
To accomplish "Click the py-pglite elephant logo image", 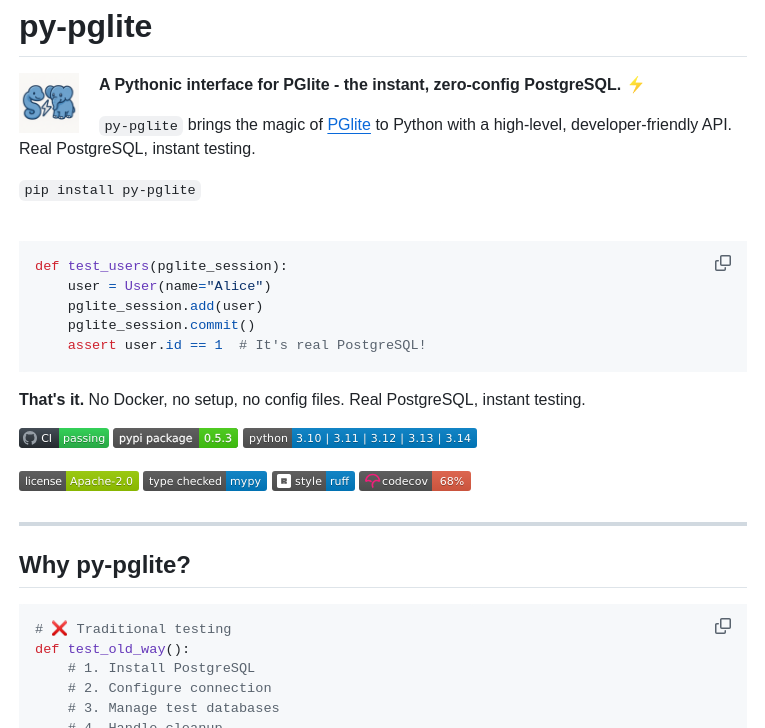I will click(x=49, y=103).
